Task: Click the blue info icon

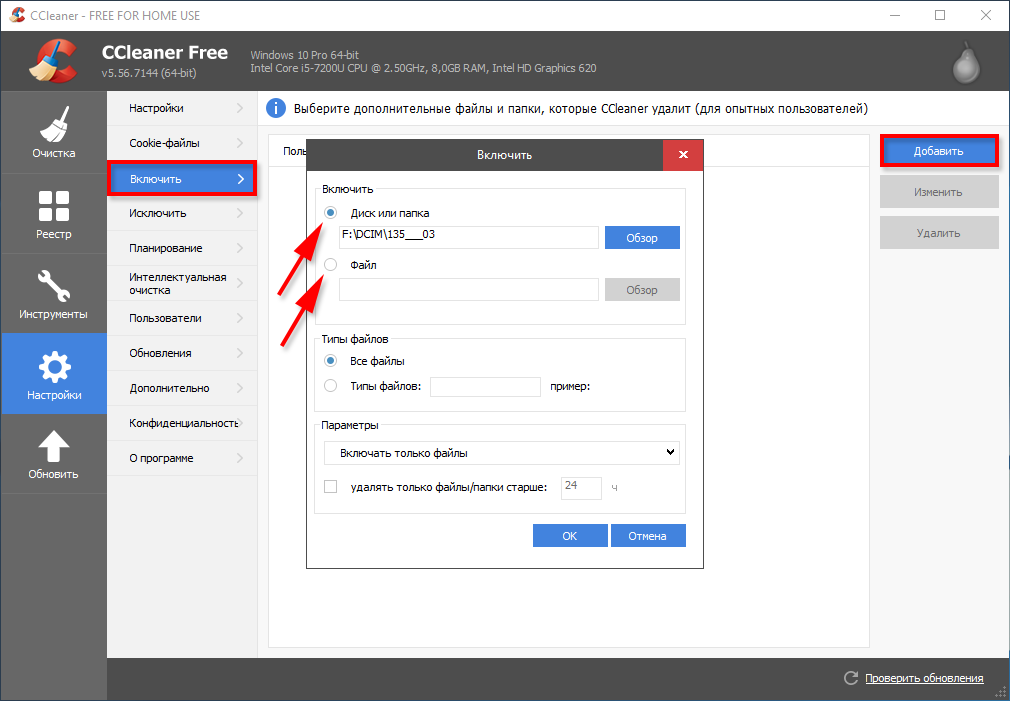Action: 276,108
